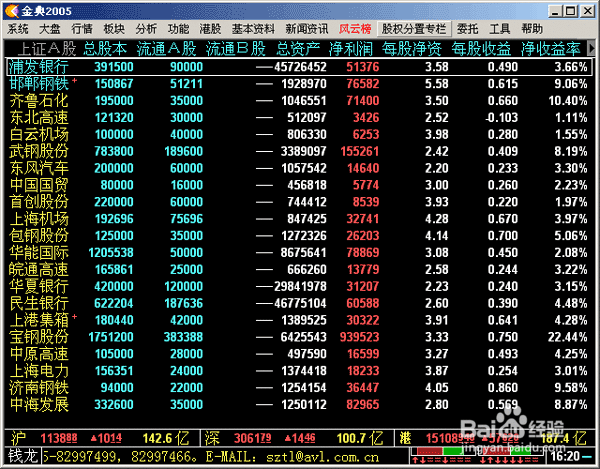The width and height of the screenshot is (600, 469).
Task: Select the 民生银行 stock row
Action: pos(299,303)
